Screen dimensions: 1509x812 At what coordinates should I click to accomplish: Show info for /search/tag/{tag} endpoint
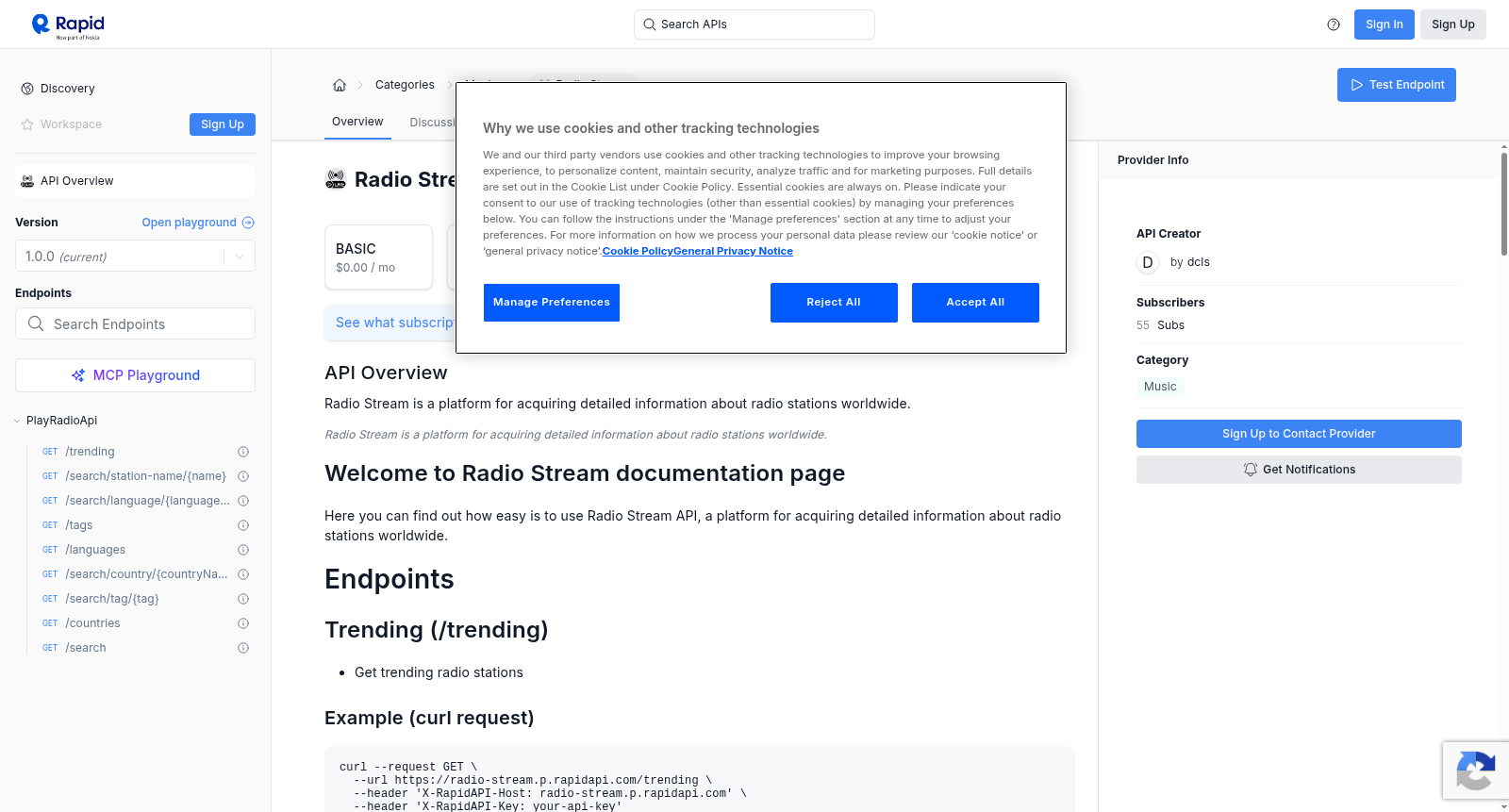(243, 599)
